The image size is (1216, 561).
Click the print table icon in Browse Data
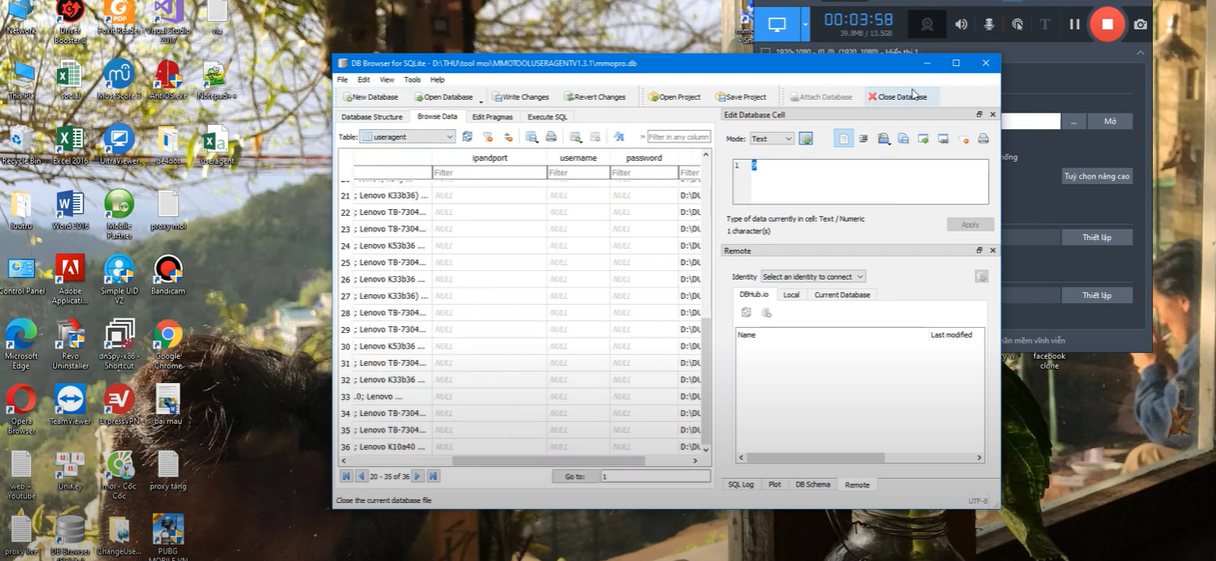coord(551,137)
